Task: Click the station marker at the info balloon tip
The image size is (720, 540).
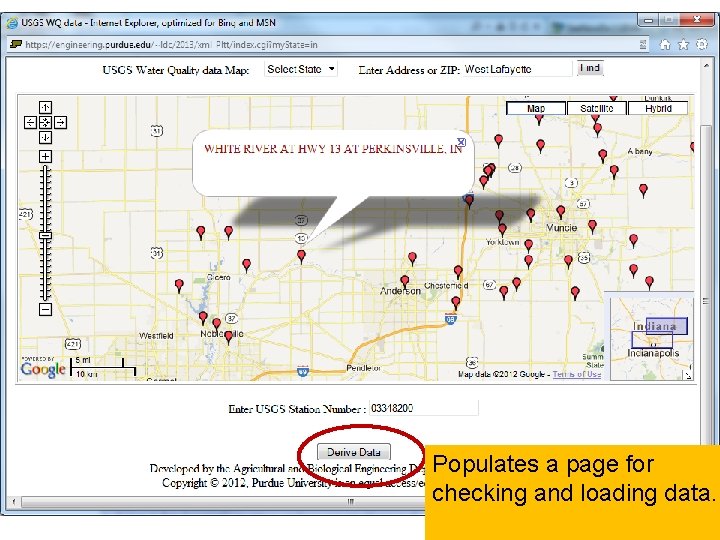Action: 301,256
